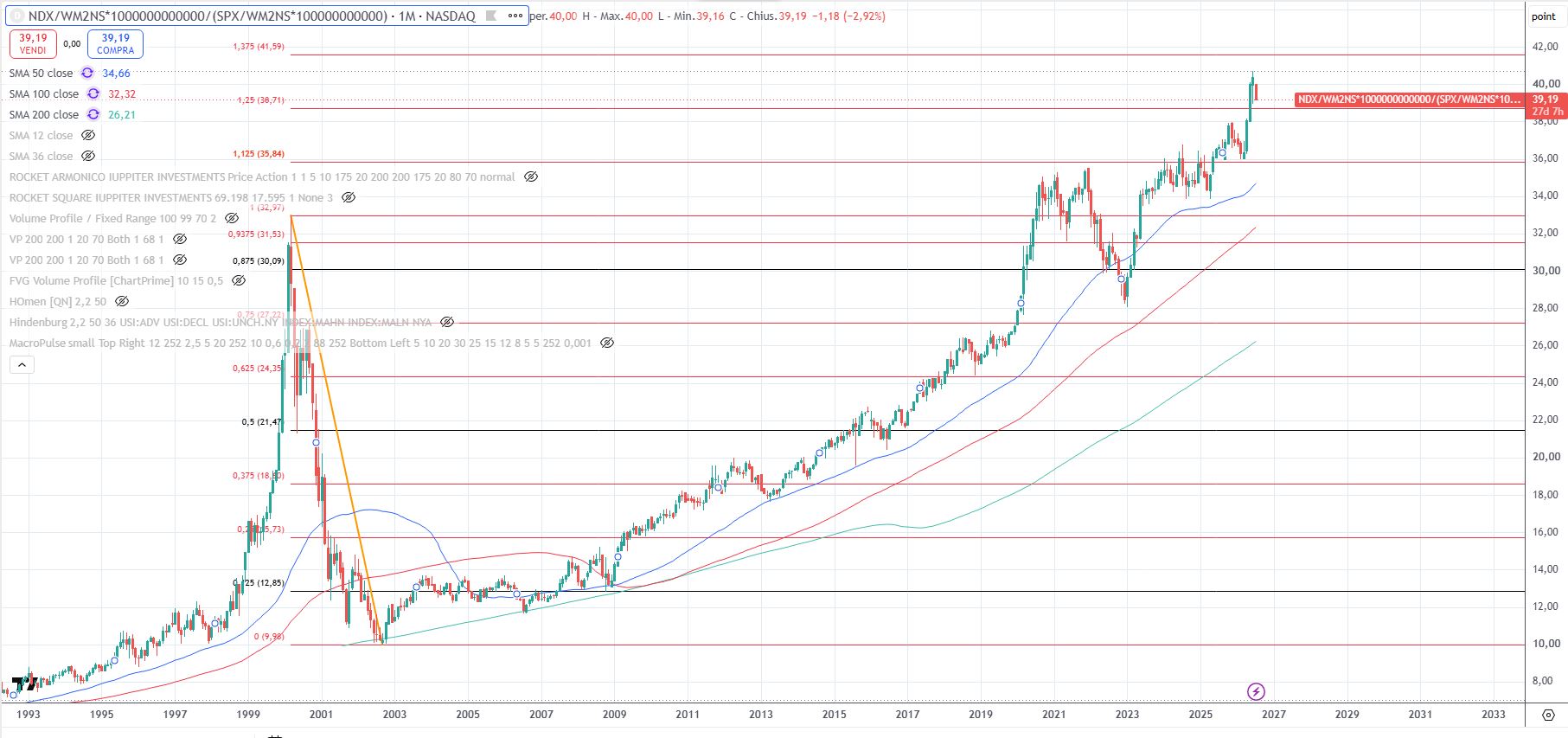Show the HOmen [QN] indicator

(x=122, y=302)
